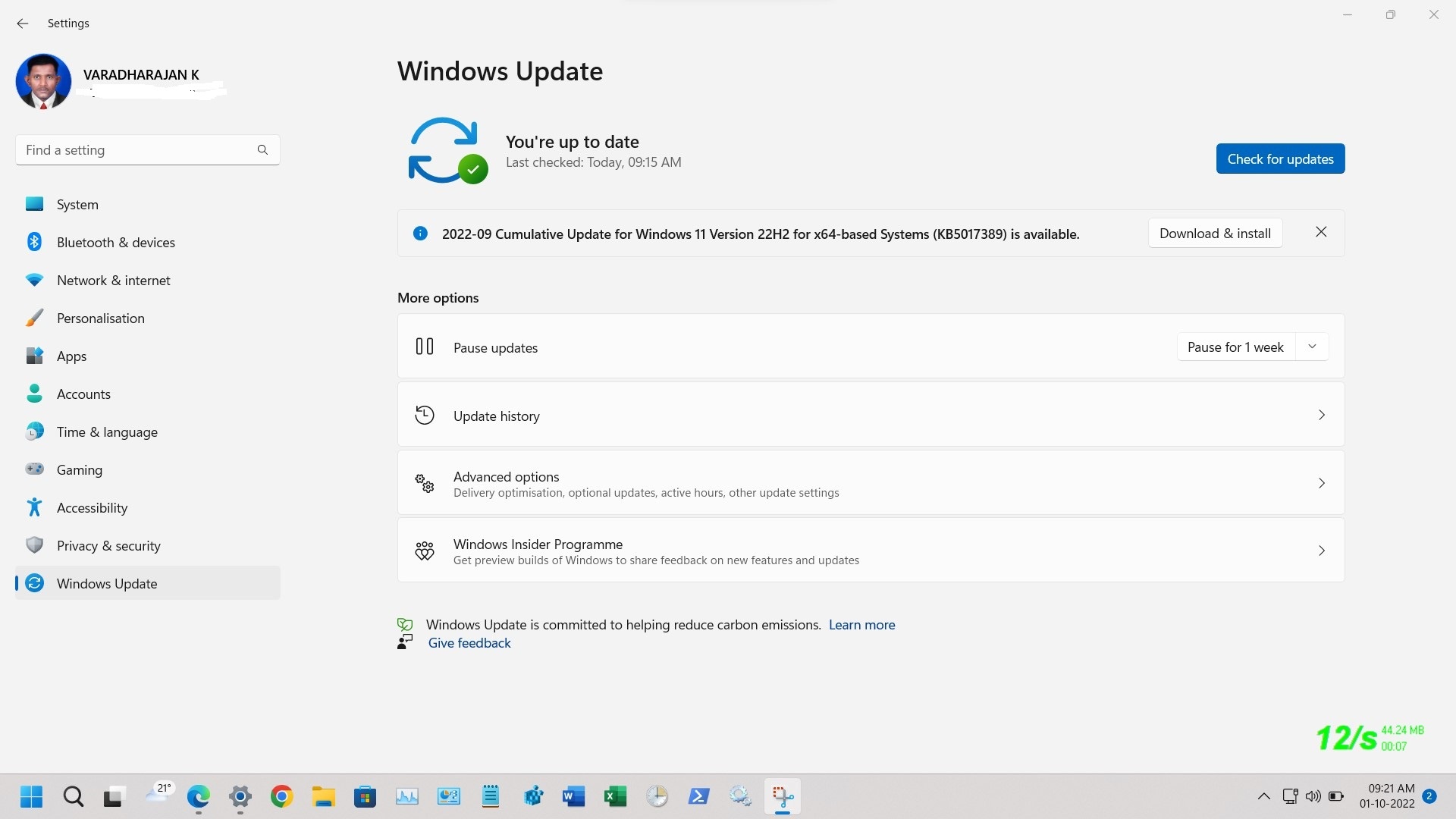1456x819 pixels.
Task: Select the Gaming controller icon in sidebar
Action: (34, 469)
